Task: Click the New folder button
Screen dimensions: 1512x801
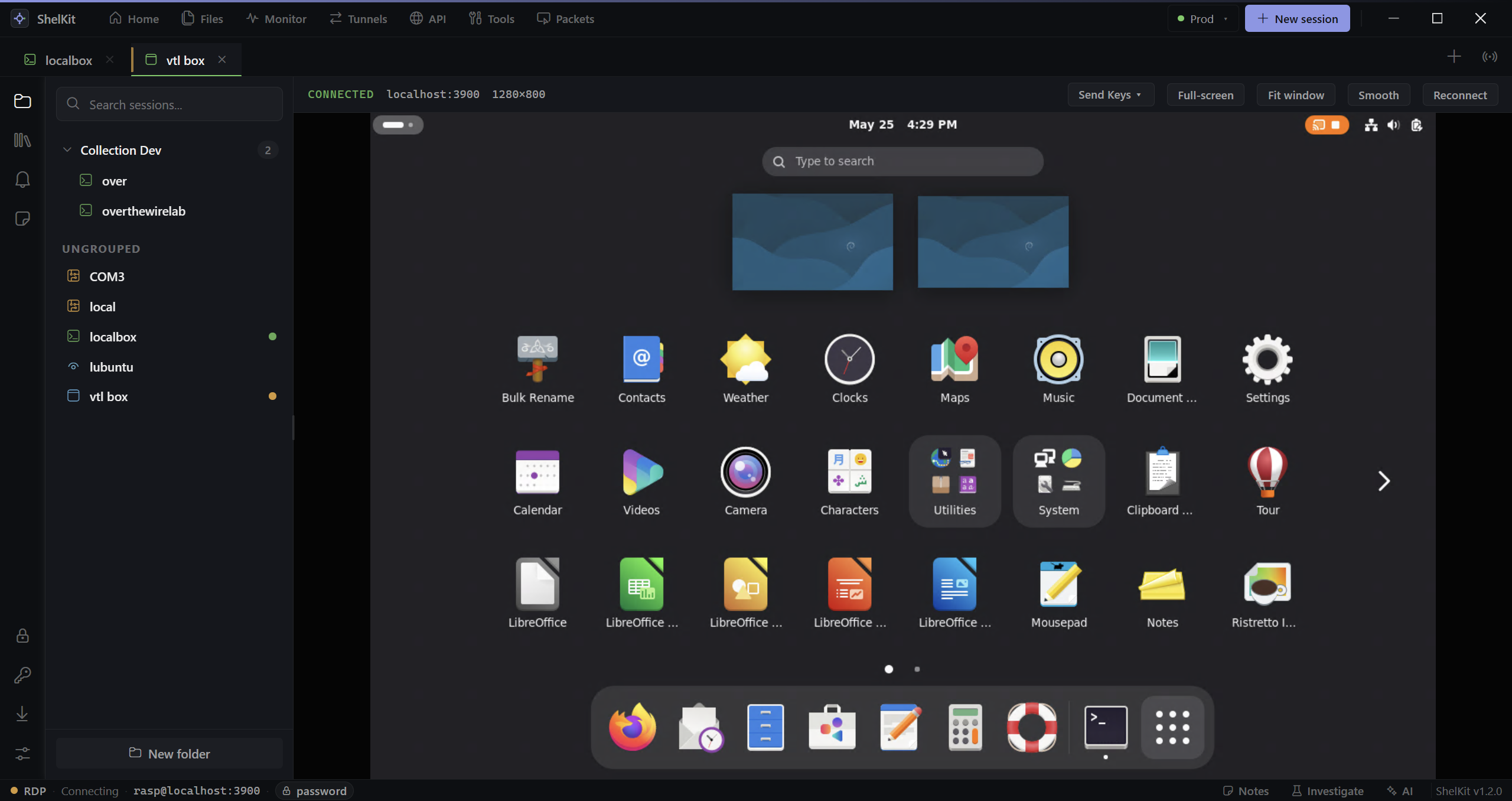Action: (169, 753)
